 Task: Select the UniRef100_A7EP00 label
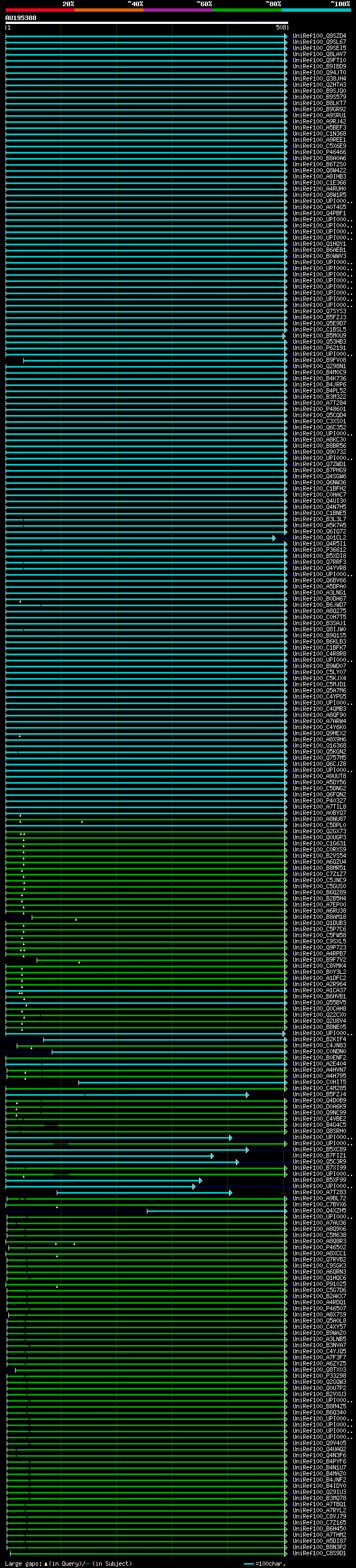point(319,905)
